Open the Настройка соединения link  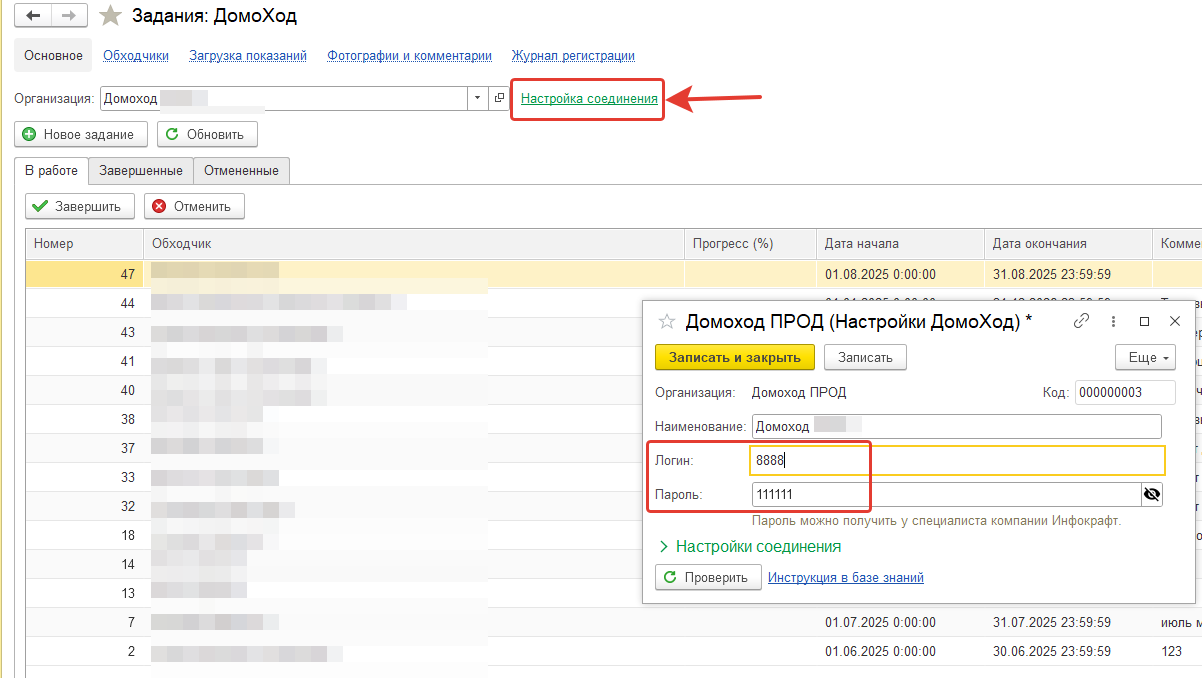pyautogui.click(x=589, y=98)
